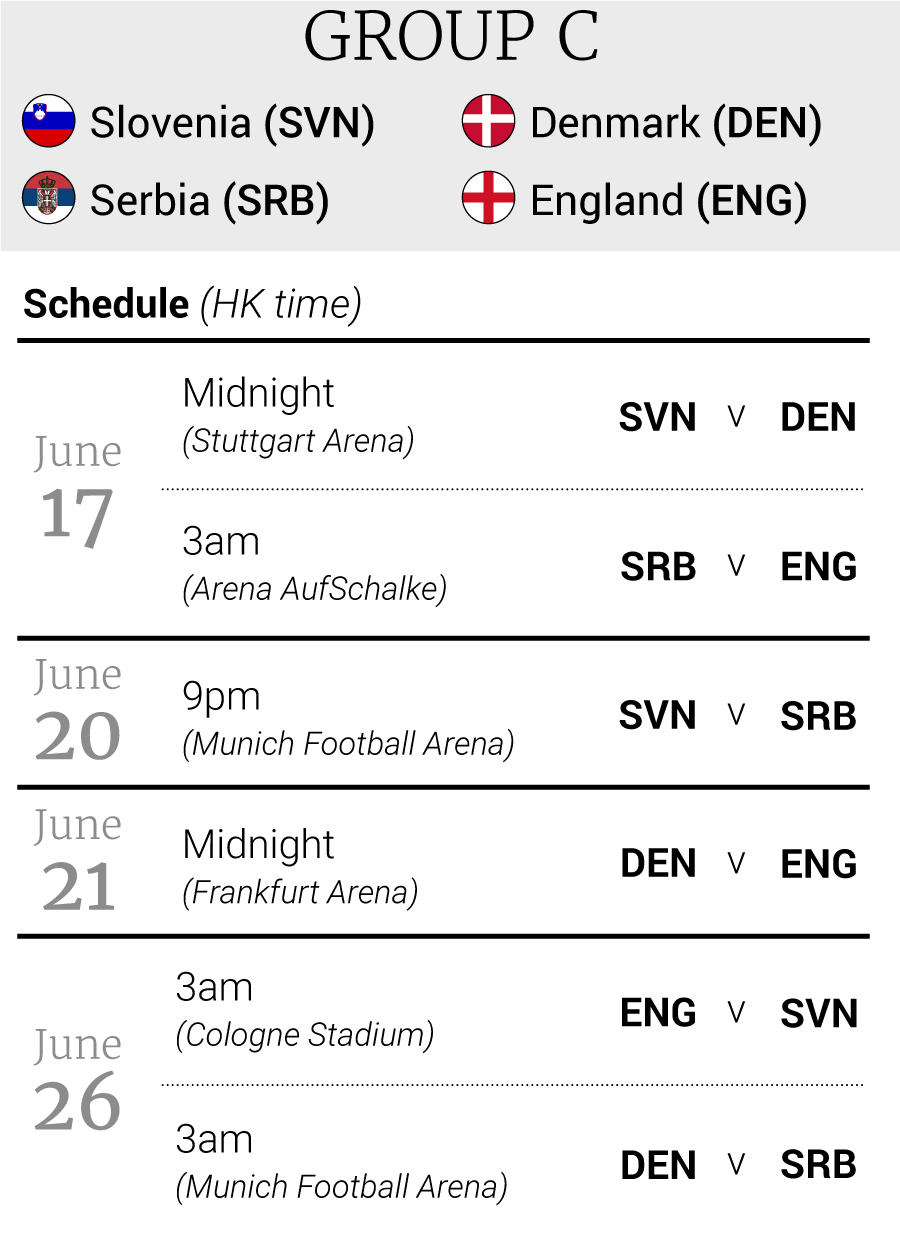This screenshot has width=900, height=1238.
Task: Click the Serbia flag icon
Action: tap(49, 198)
